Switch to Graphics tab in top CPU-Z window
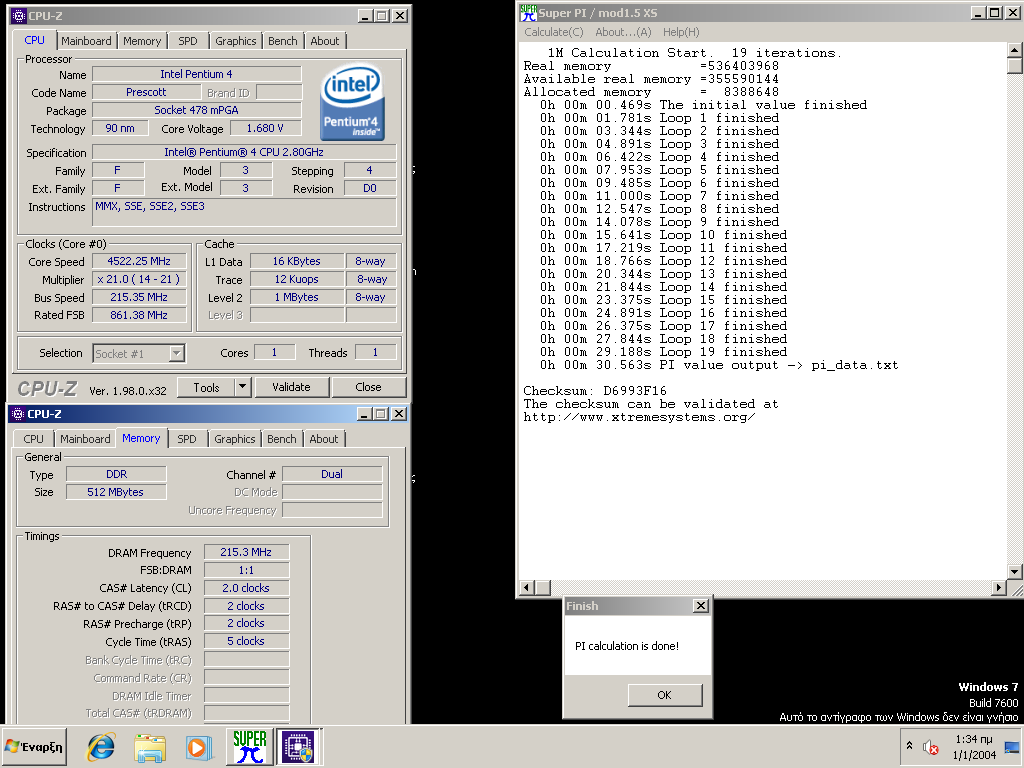The height and width of the screenshot is (768, 1024). click(236, 40)
